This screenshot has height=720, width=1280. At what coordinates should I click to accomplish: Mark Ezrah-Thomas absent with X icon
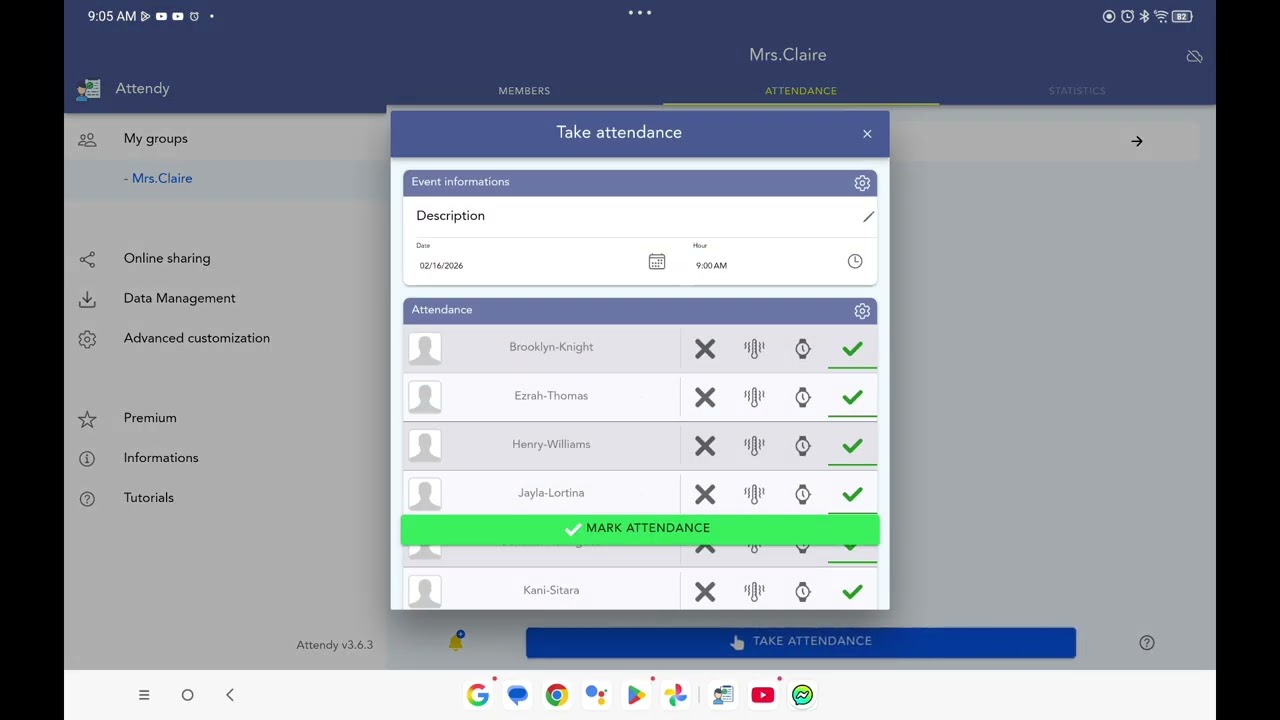click(x=705, y=397)
